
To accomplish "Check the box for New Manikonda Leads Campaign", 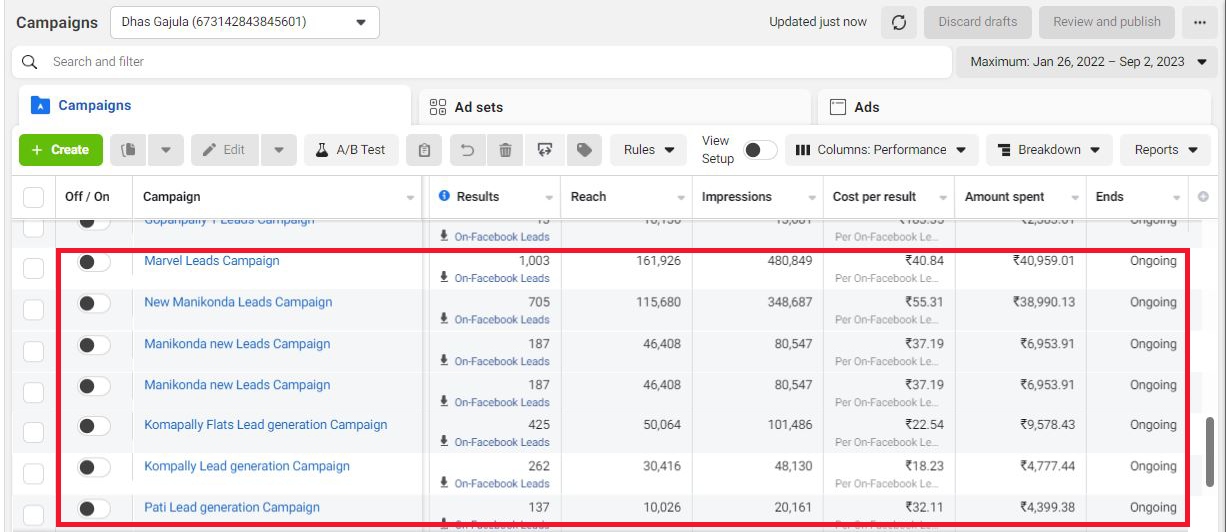I will 34,309.
